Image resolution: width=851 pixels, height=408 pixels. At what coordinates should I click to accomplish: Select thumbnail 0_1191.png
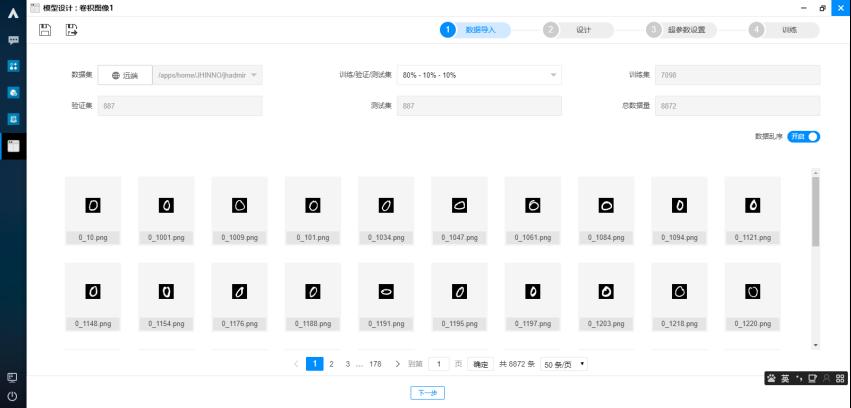click(x=386, y=297)
